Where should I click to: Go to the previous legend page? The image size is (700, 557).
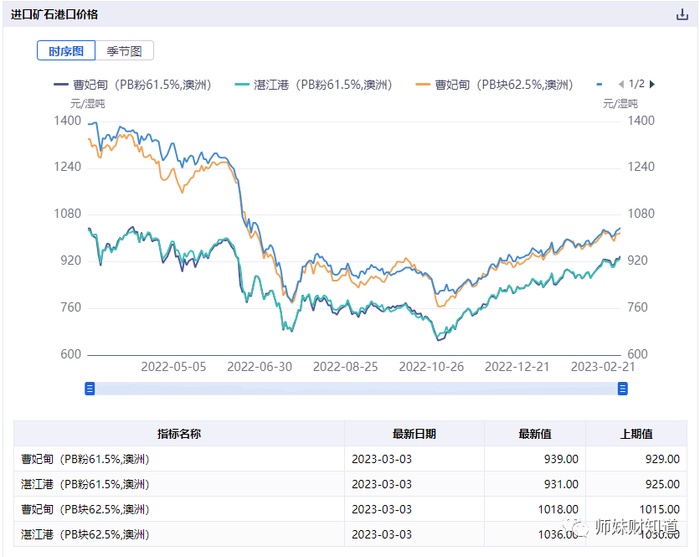tap(620, 84)
